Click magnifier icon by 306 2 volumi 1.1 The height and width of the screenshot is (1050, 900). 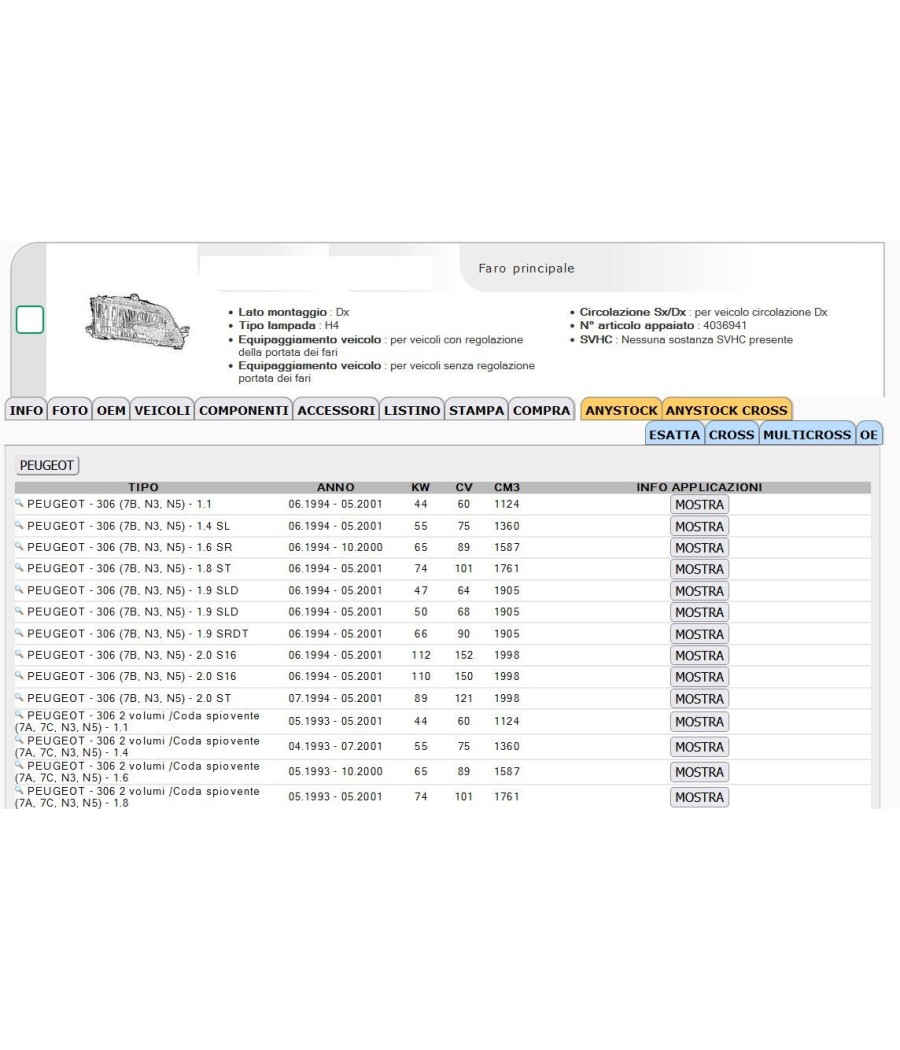[x=19, y=715]
